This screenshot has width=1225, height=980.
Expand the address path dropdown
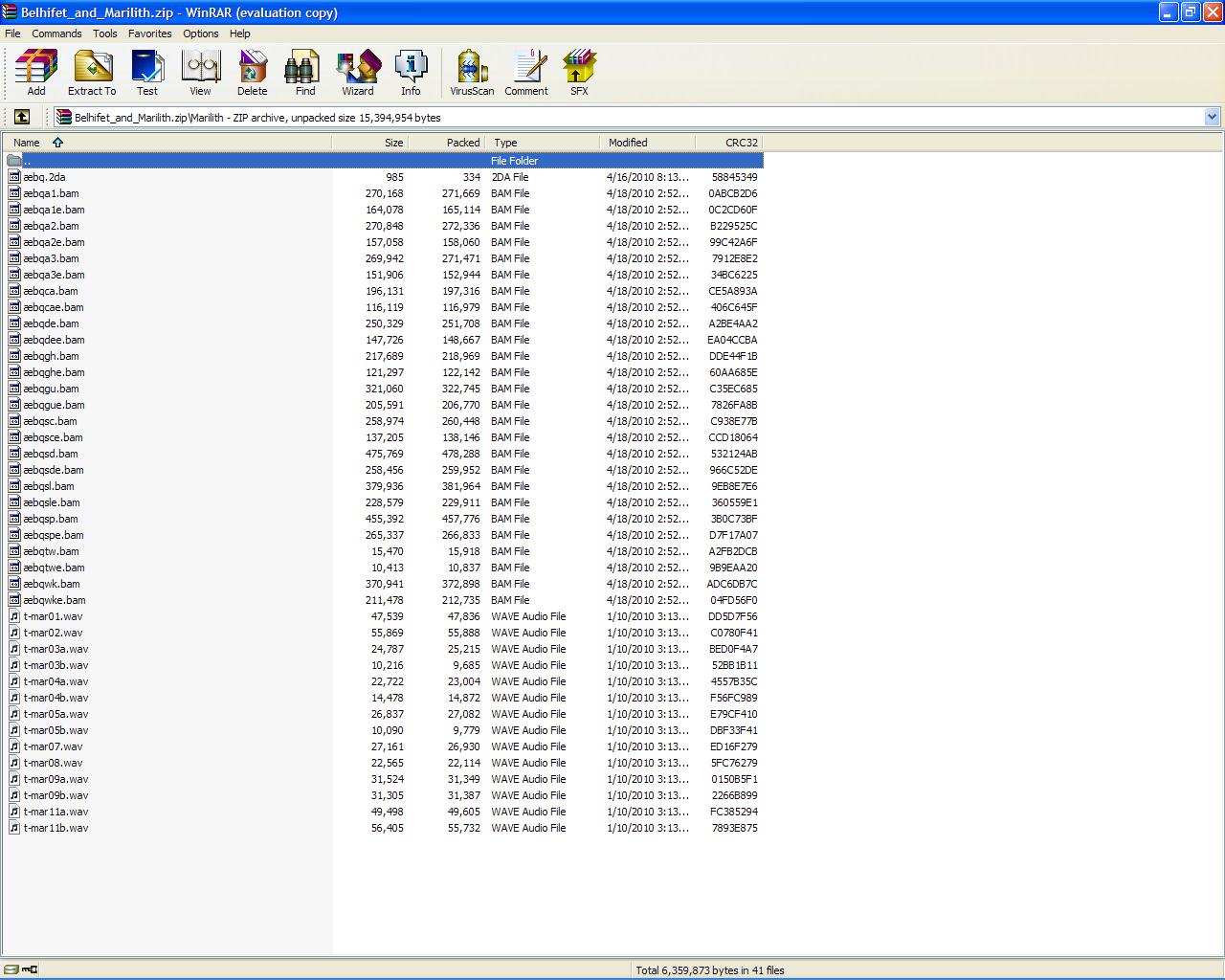pos(1212,117)
